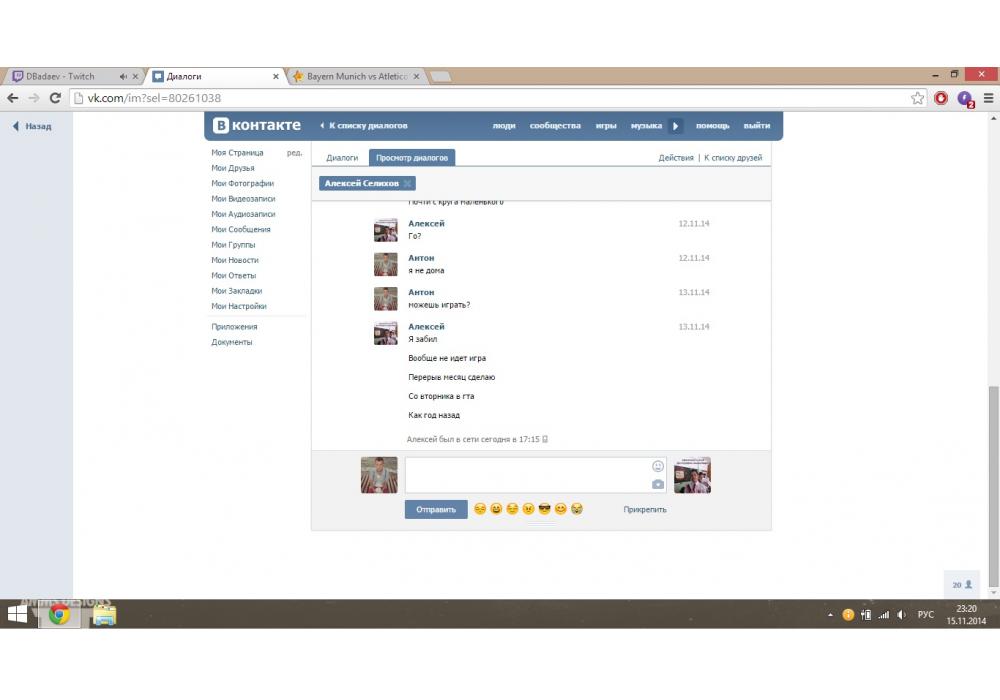Click the volume tray icon
Screen dimensions: 1000x700
click(x=901, y=615)
